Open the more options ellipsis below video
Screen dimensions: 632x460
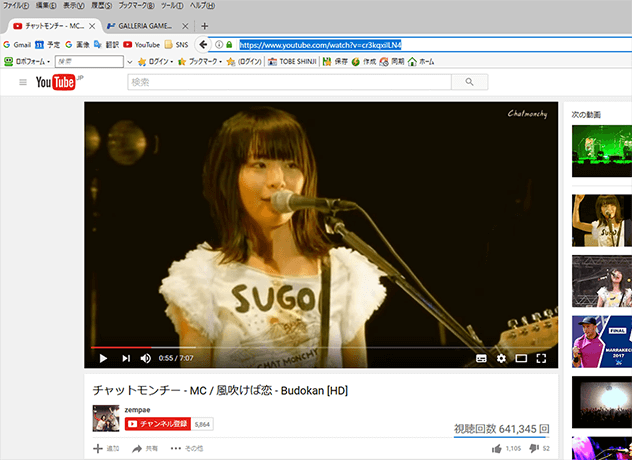[187, 448]
